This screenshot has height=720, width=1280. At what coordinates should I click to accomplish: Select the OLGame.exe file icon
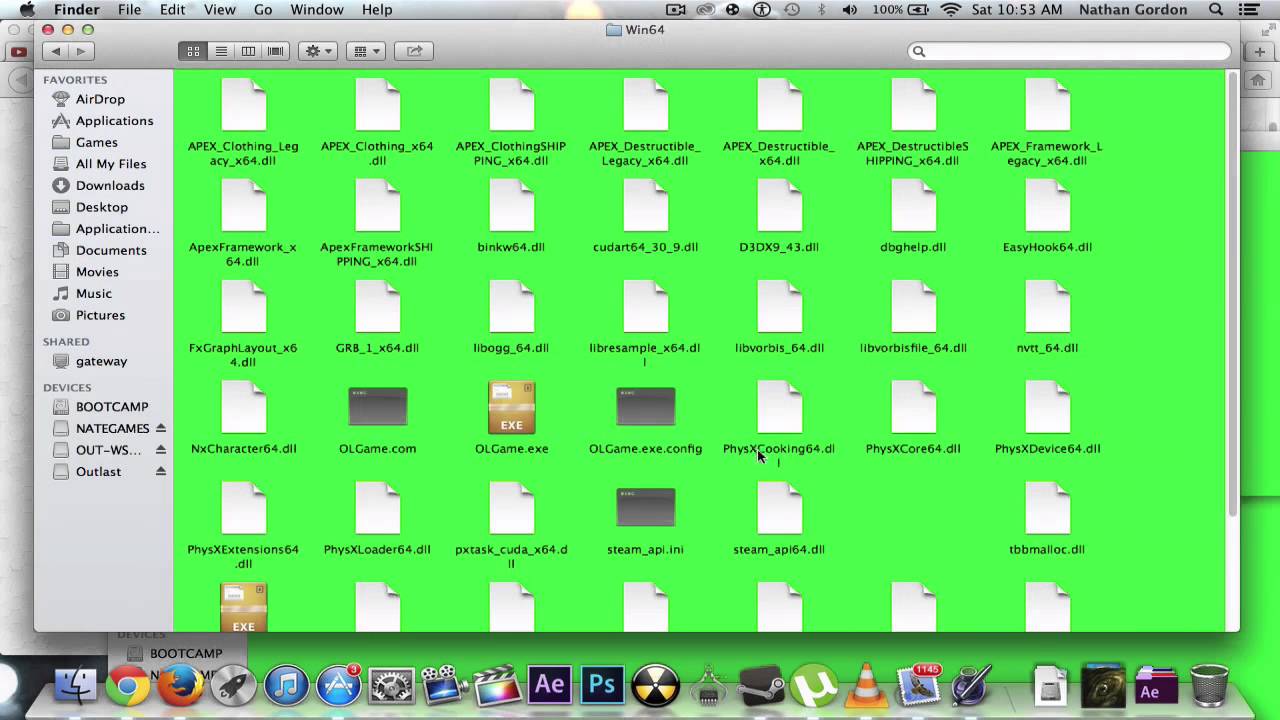pos(511,407)
